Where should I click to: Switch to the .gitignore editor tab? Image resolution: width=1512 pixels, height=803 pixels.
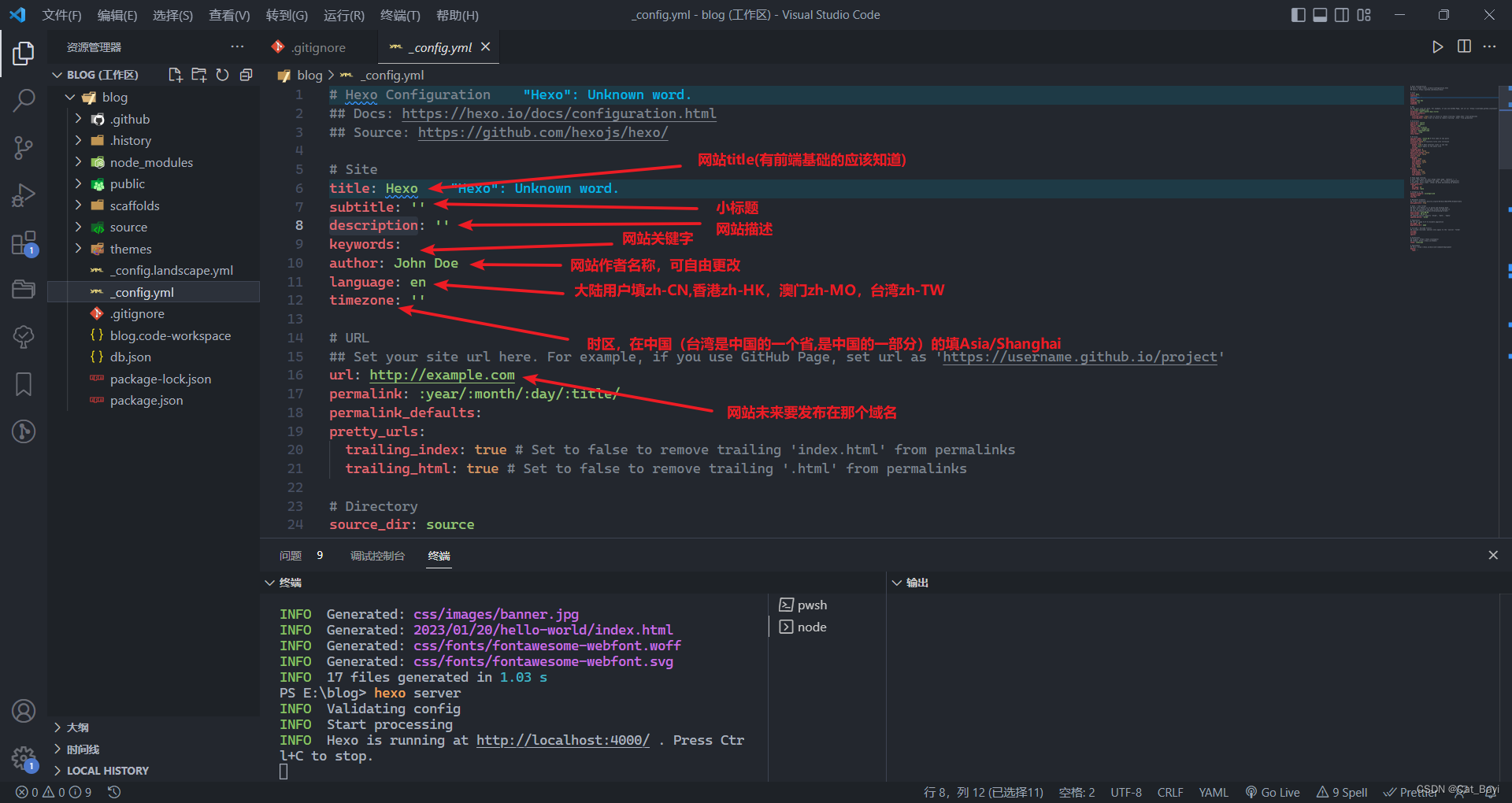317,47
